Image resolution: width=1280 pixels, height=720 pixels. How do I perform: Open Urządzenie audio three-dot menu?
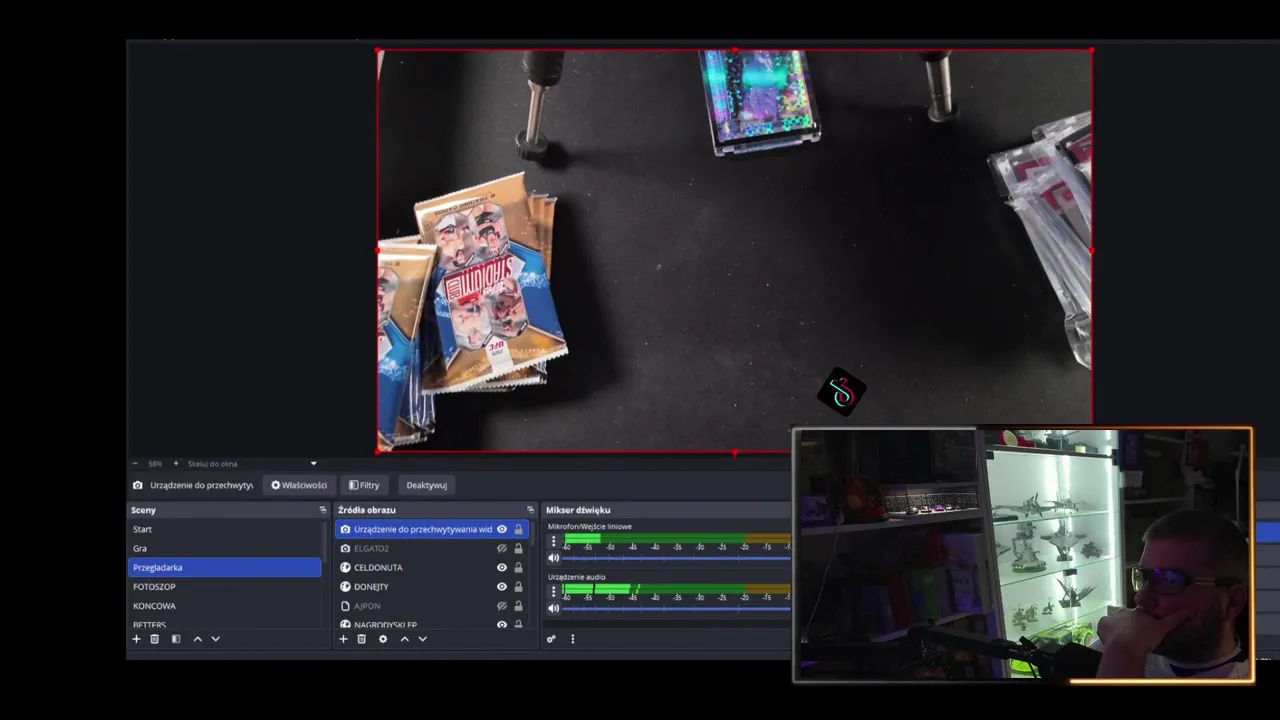(553, 591)
